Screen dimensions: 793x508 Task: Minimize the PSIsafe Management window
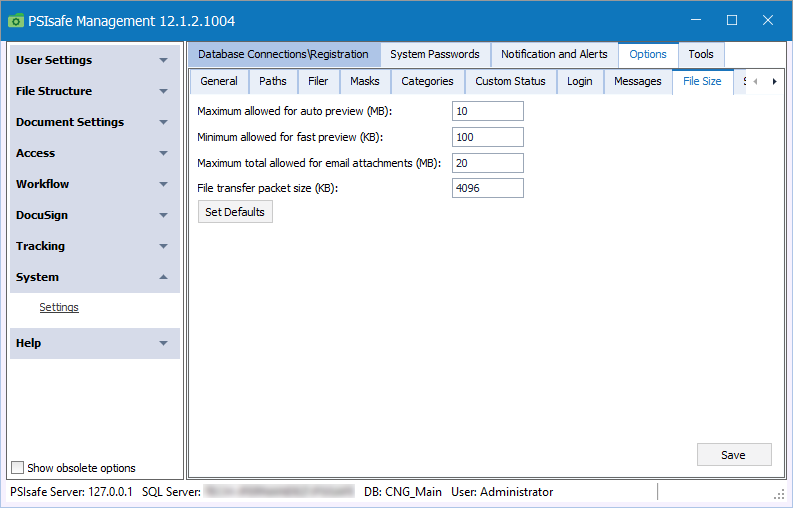click(696, 20)
